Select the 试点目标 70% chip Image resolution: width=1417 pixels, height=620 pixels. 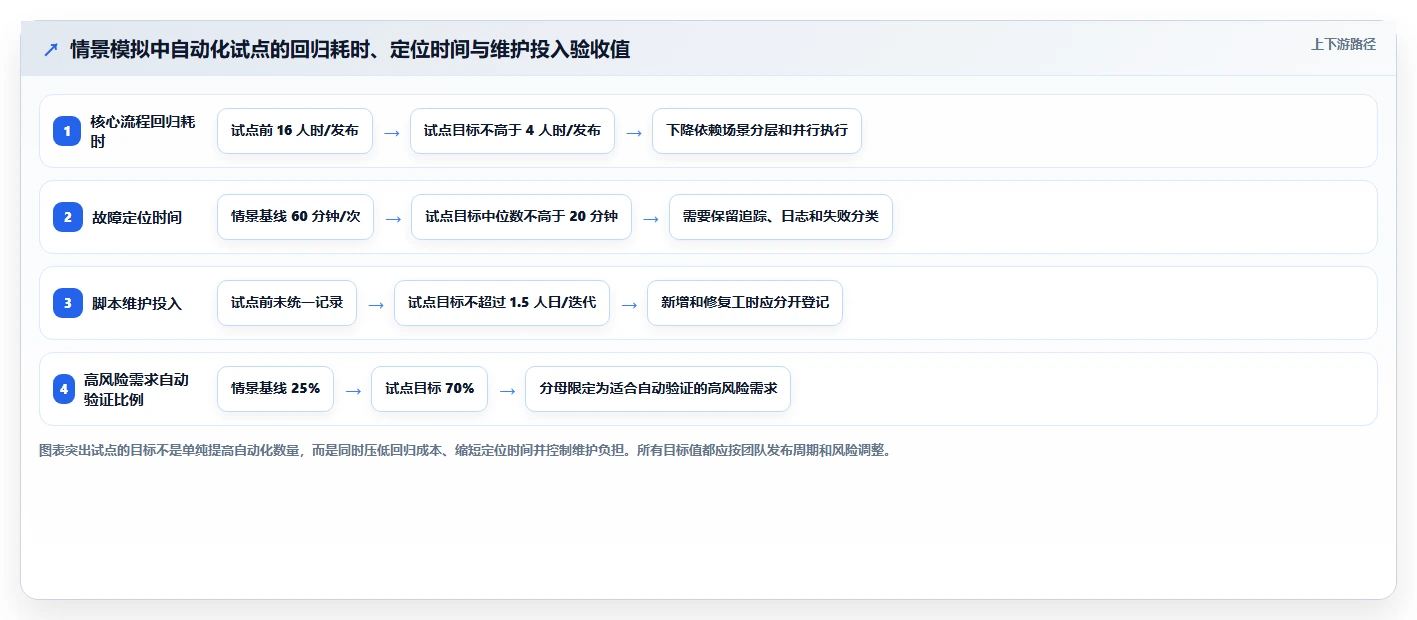click(429, 389)
